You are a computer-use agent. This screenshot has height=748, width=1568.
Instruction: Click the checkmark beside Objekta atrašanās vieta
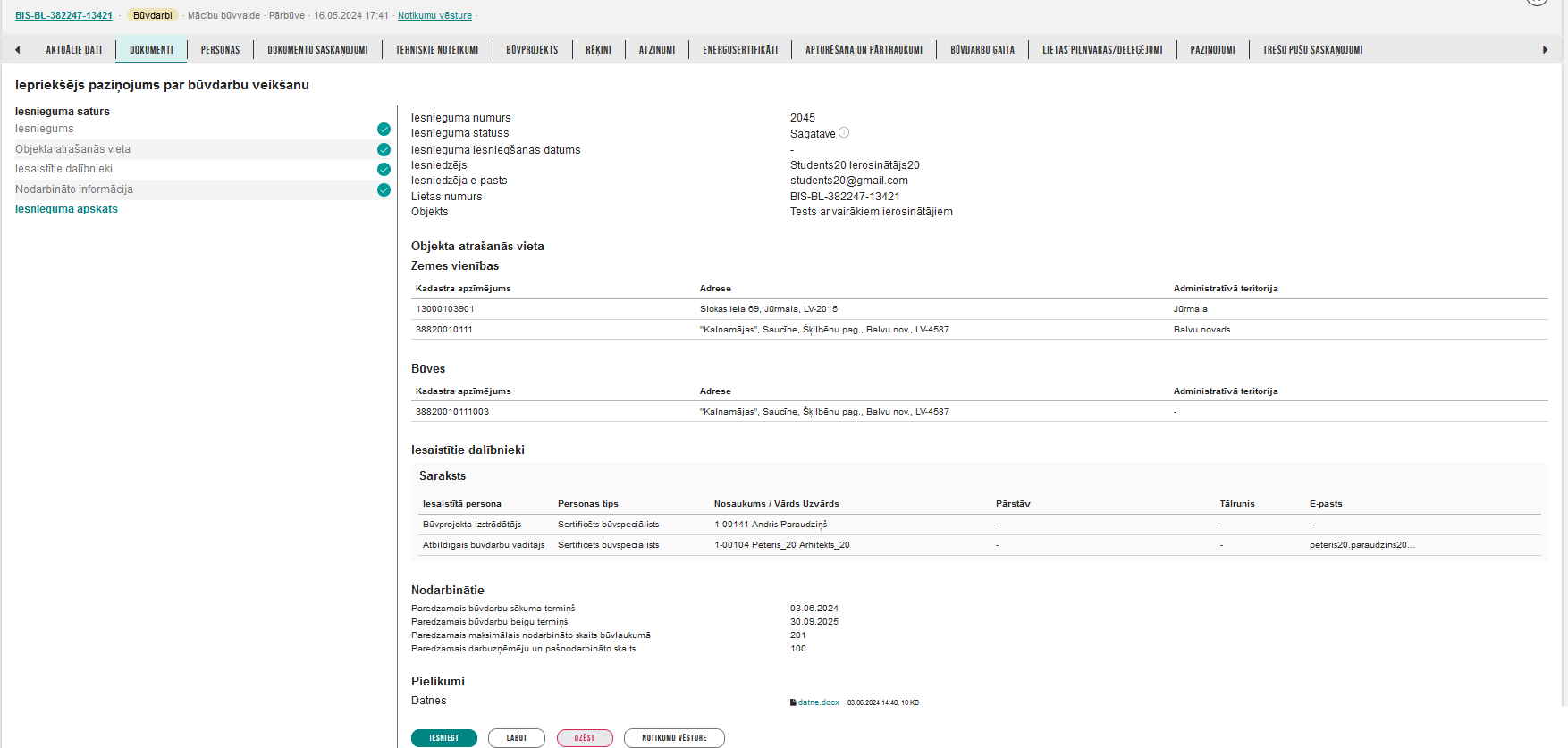coord(384,149)
